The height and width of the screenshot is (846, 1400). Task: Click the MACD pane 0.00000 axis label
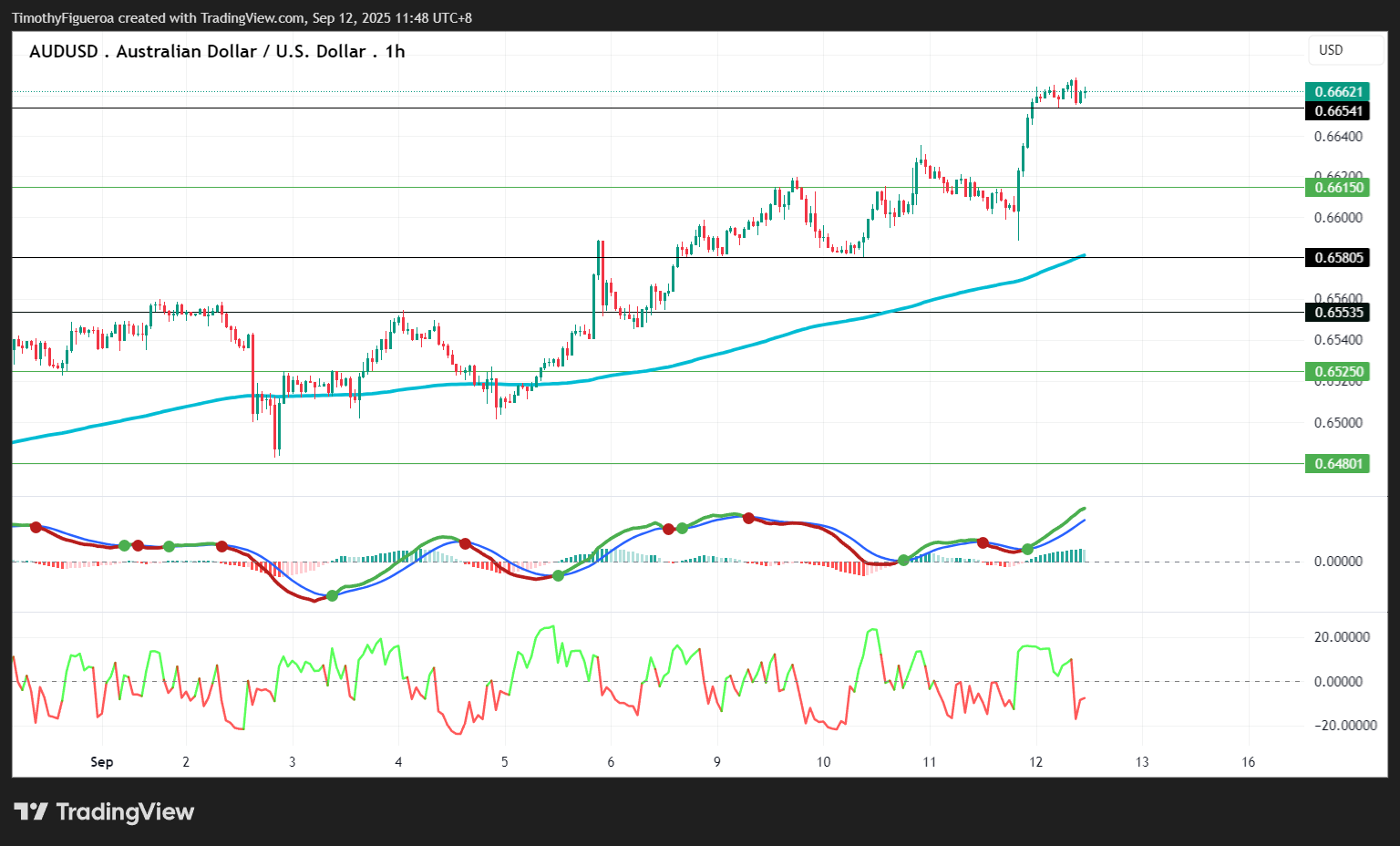pyautogui.click(x=1338, y=562)
